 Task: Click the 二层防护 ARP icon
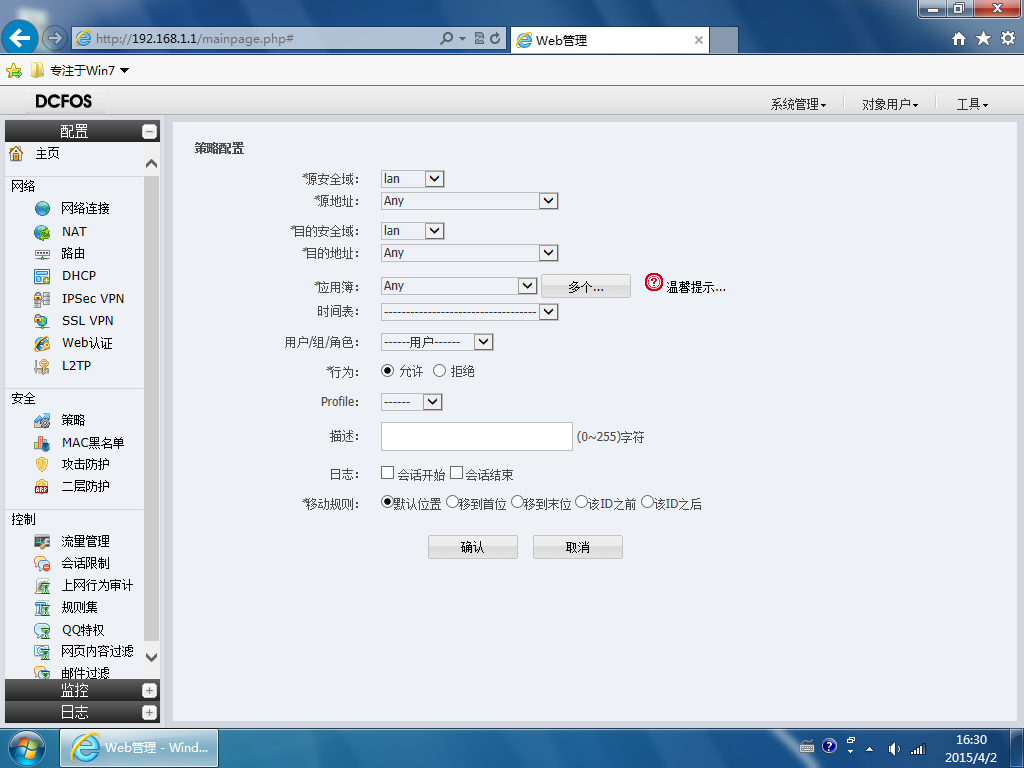pyautogui.click(x=42, y=487)
